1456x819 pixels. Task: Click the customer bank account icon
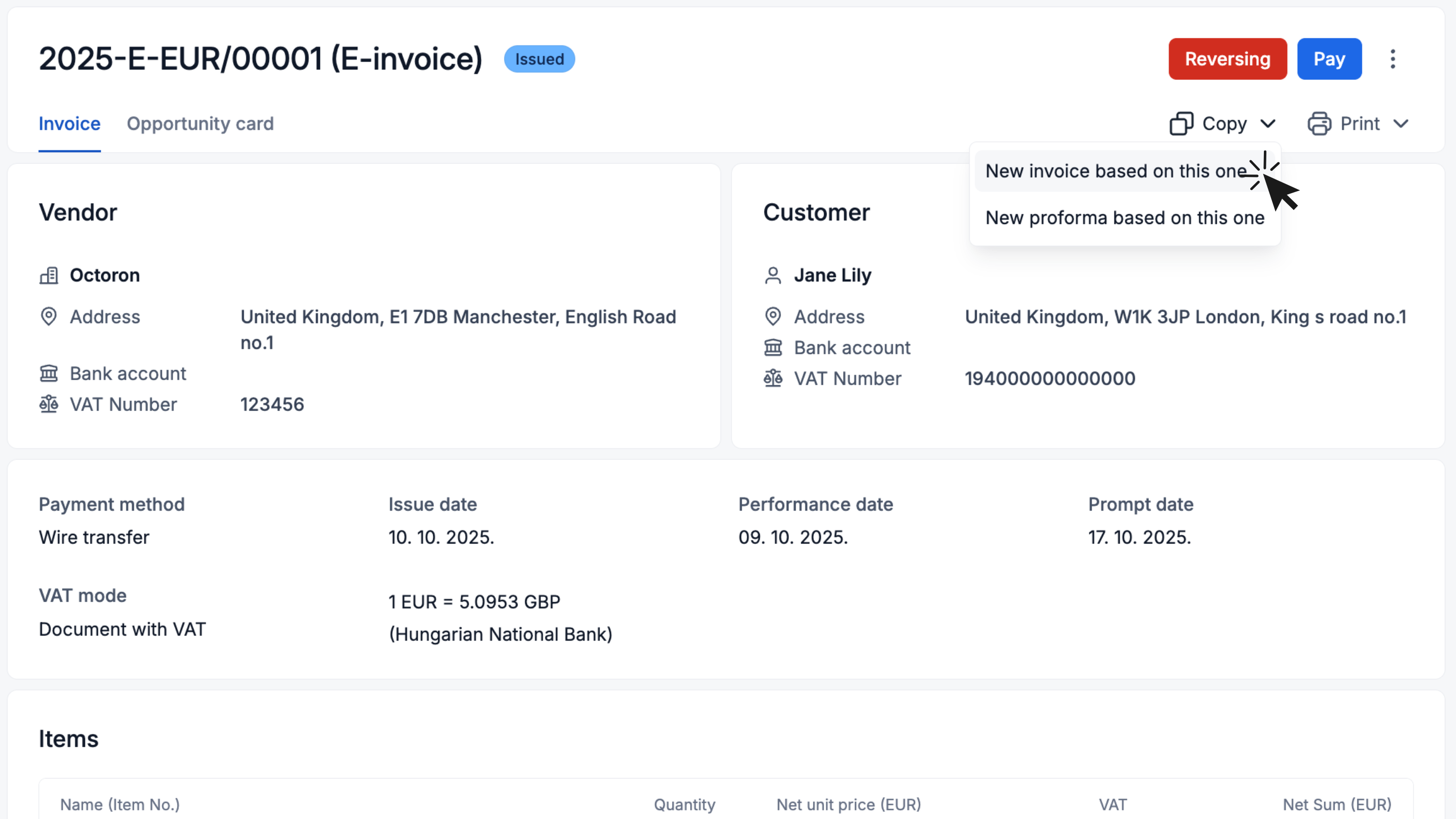coord(773,347)
